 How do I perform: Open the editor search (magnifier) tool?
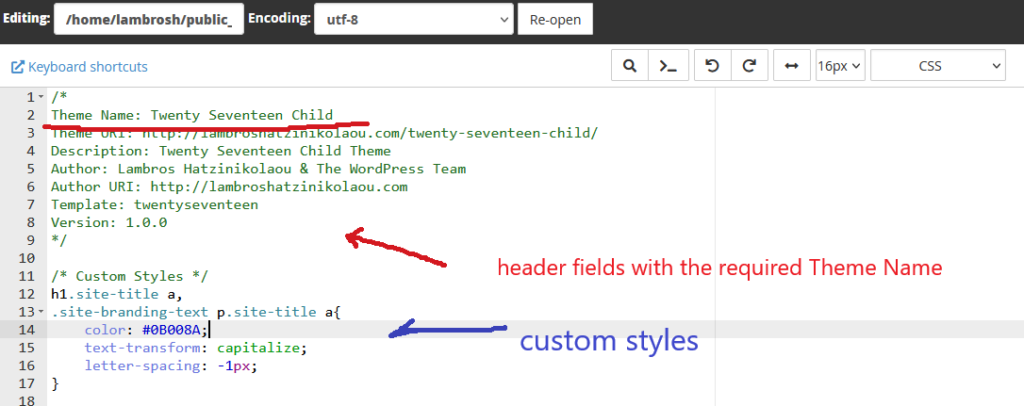click(629, 66)
